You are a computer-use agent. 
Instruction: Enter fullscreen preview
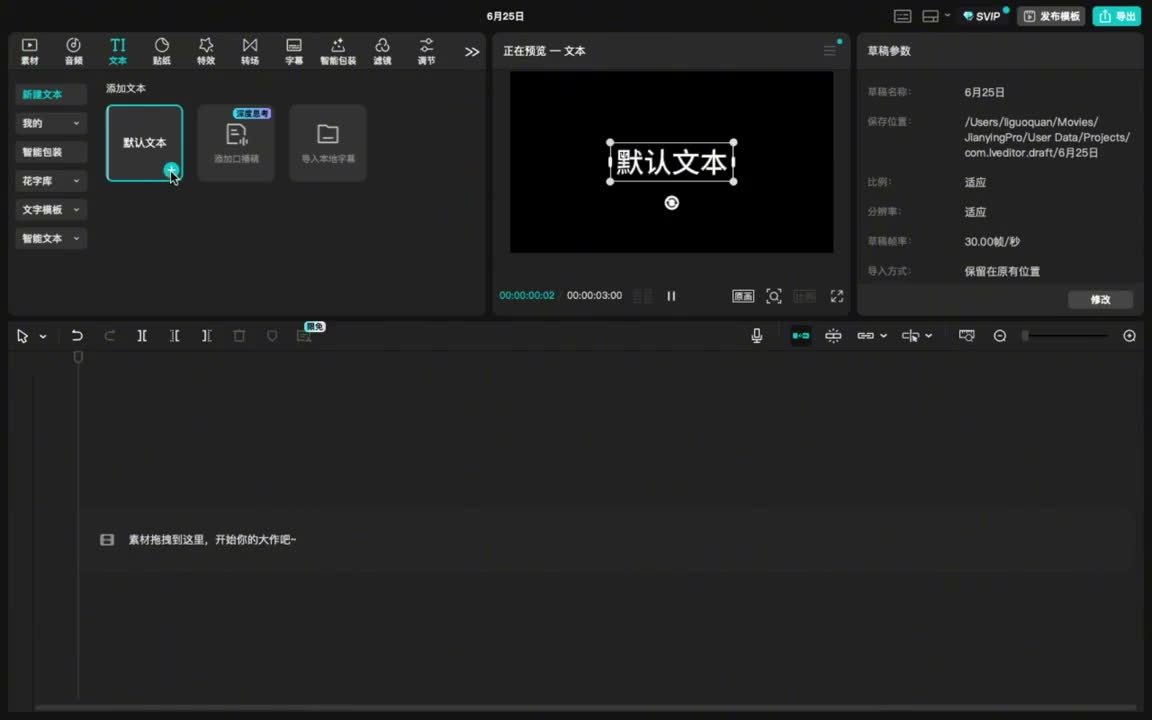(x=837, y=296)
